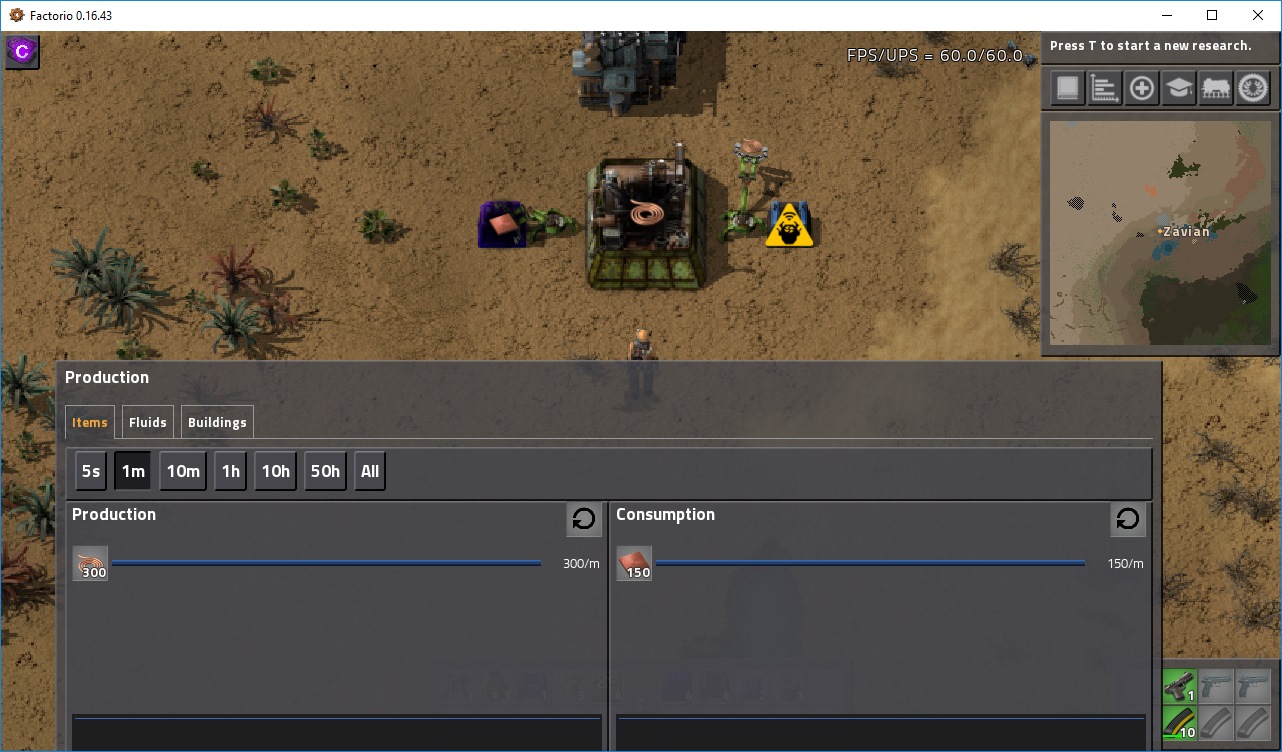Click the circled plus bonuses icon
This screenshot has width=1282, height=752.
coord(1142,89)
